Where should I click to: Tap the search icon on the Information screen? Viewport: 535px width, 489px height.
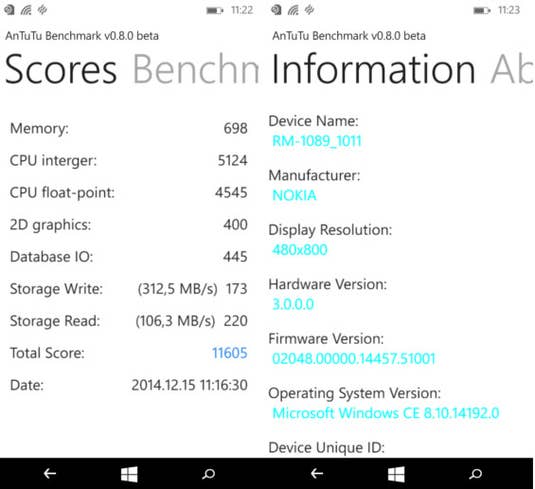click(476, 474)
